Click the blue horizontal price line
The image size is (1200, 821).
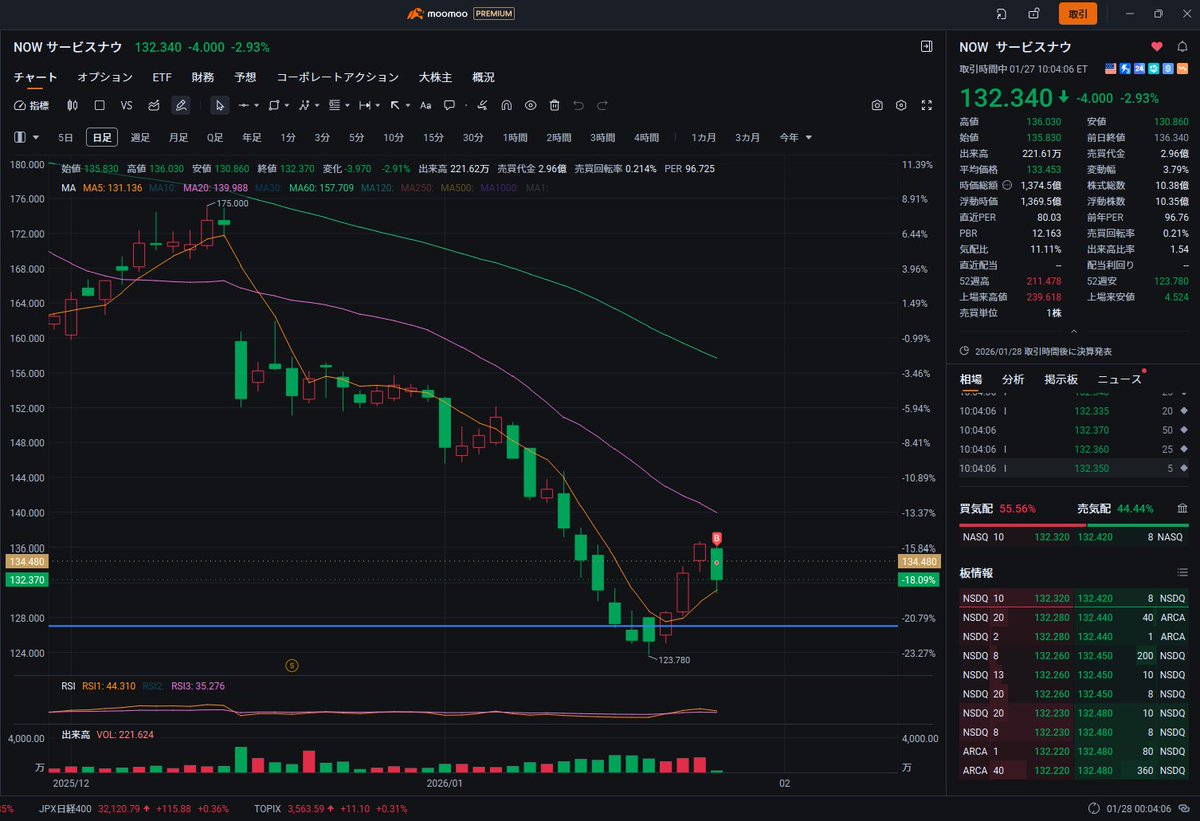(x=473, y=626)
